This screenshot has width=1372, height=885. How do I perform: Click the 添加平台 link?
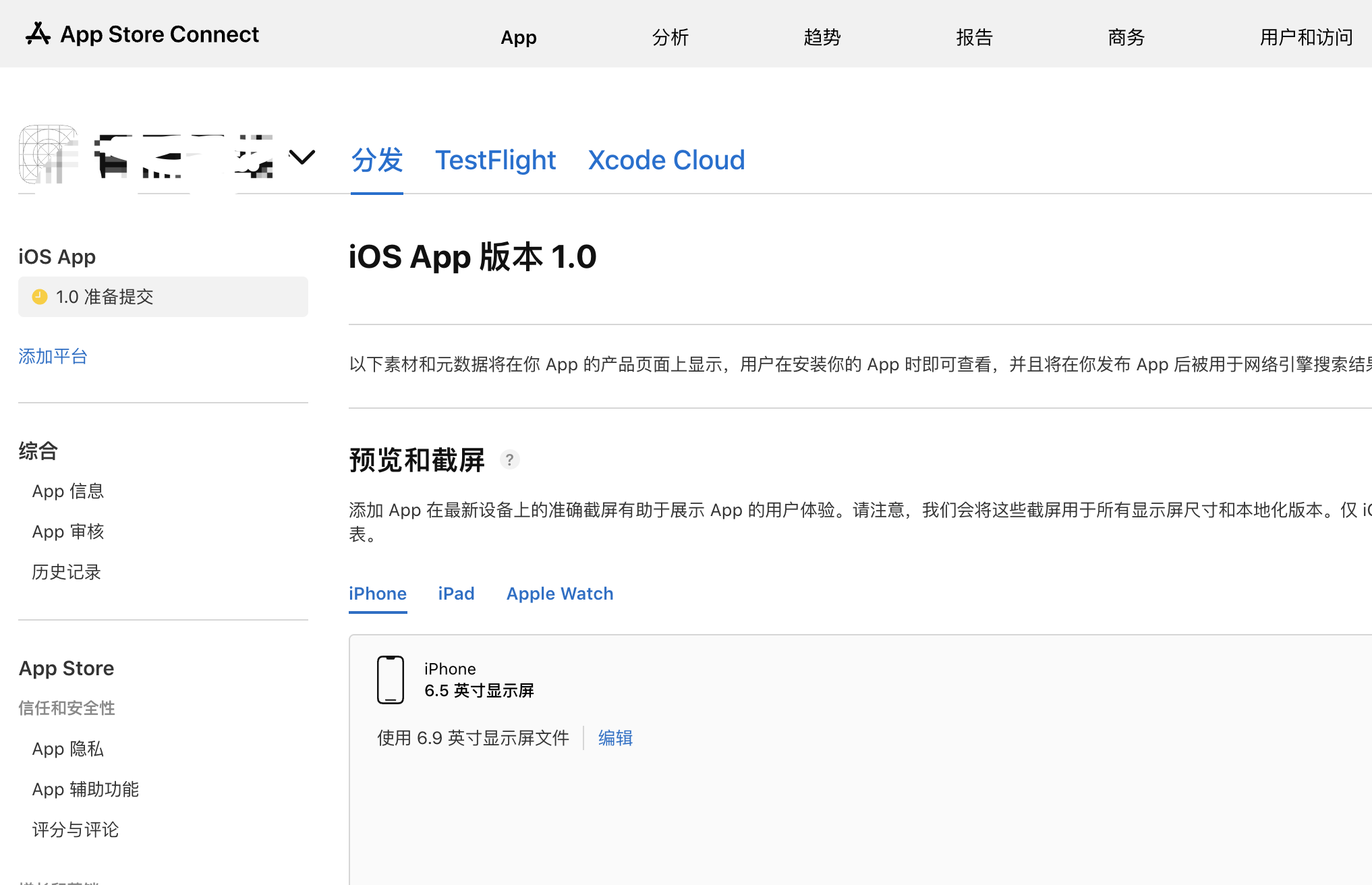[53, 356]
